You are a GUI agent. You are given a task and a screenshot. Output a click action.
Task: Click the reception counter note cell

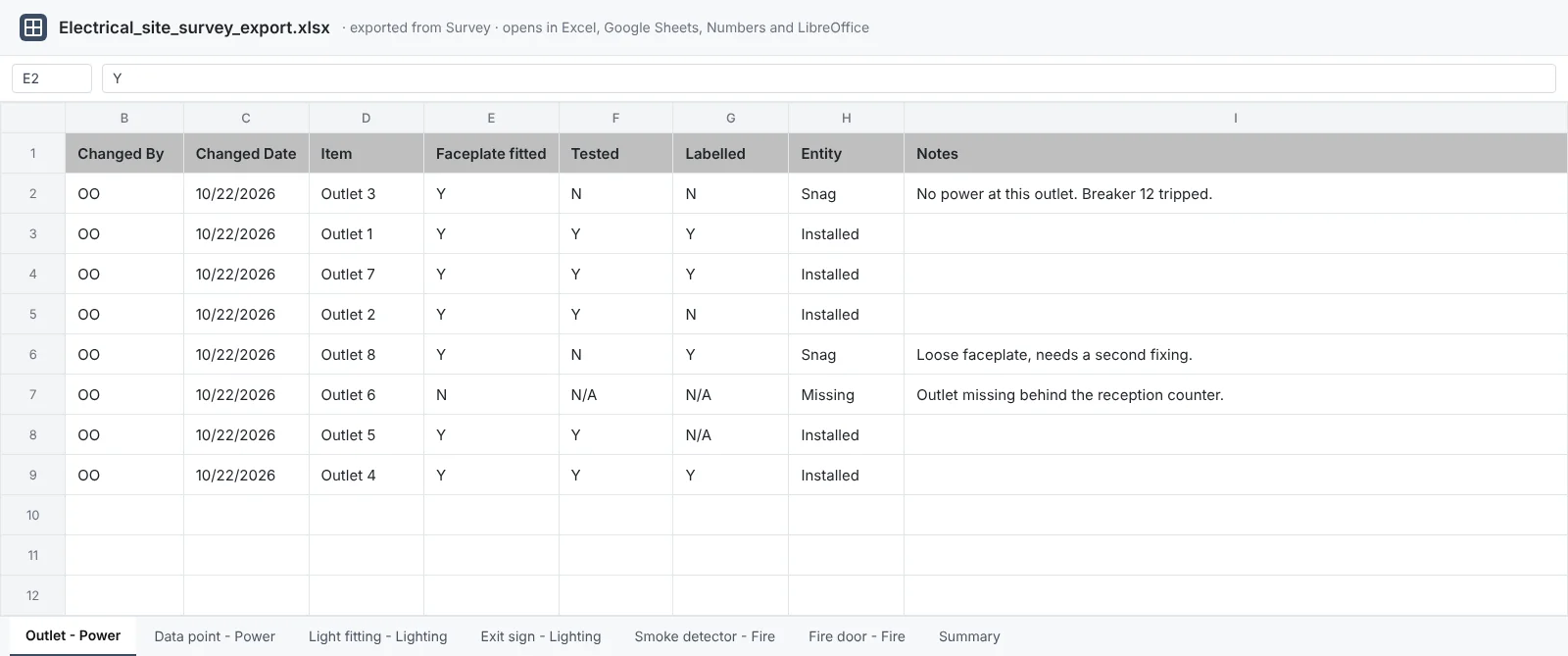pyautogui.click(x=1236, y=394)
